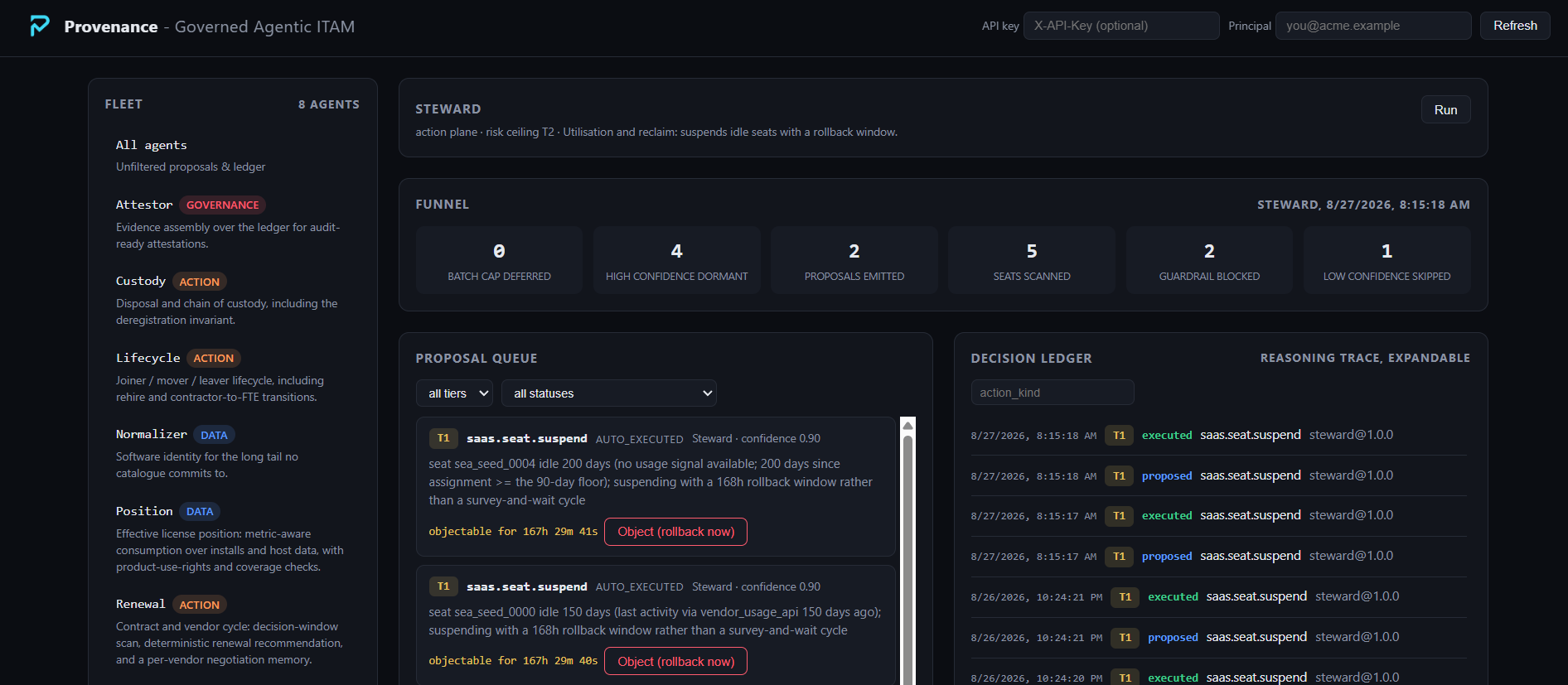Viewport: 1568px width, 685px height.
Task: Open the all statuses dropdown
Action: click(x=609, y=393)
